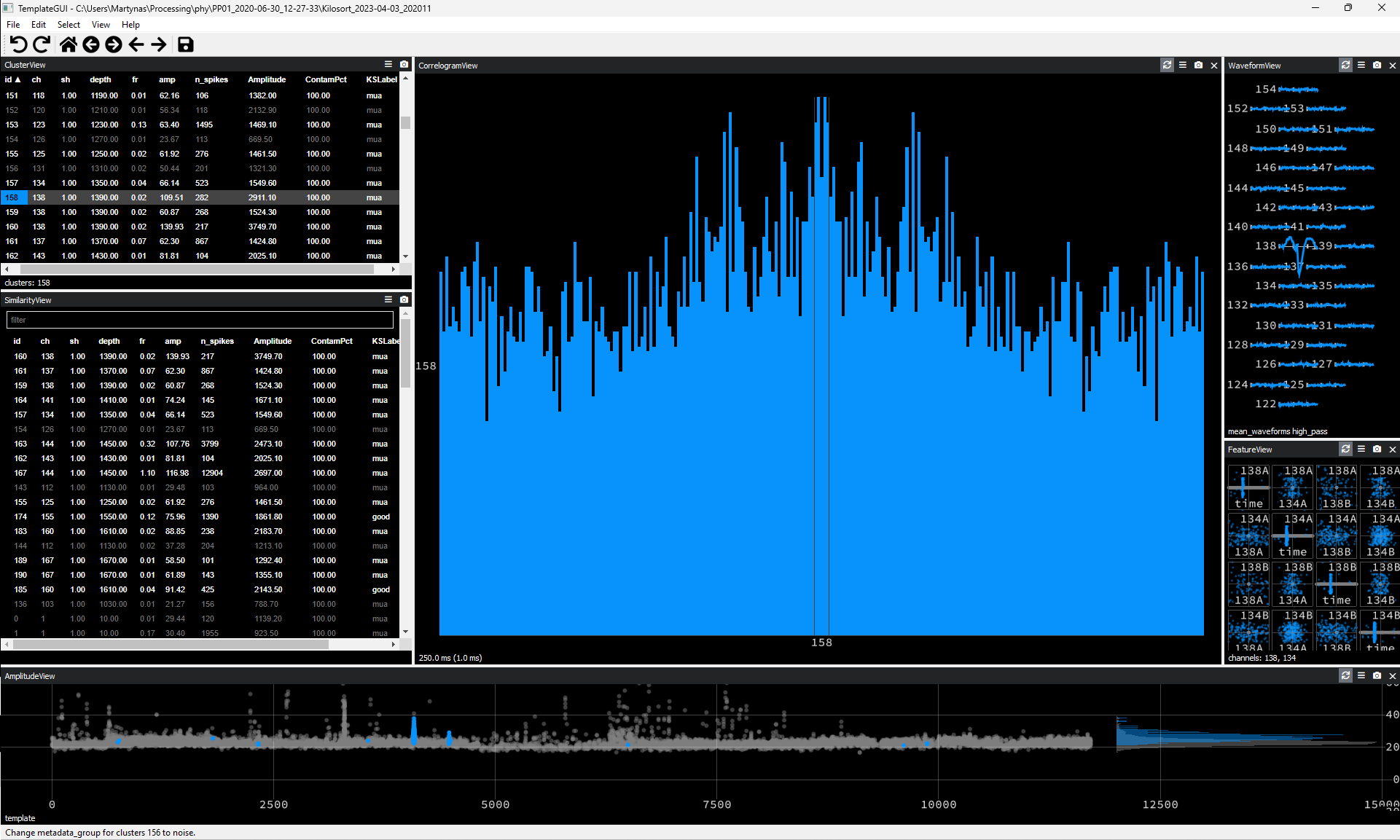Click the previous best cluster circle-arrow icon
1400x840 pixels.
tap(91, 44)
